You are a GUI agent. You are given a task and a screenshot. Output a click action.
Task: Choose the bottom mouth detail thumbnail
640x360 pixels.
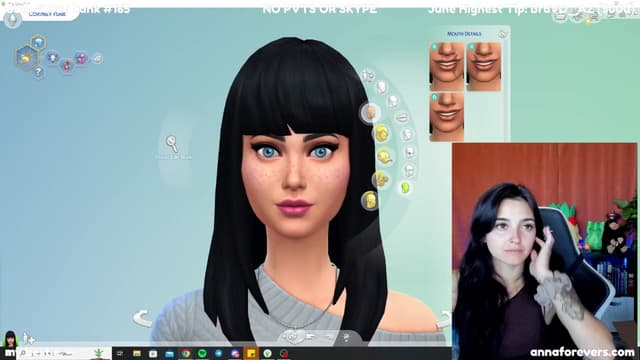(x=447, y=117)
